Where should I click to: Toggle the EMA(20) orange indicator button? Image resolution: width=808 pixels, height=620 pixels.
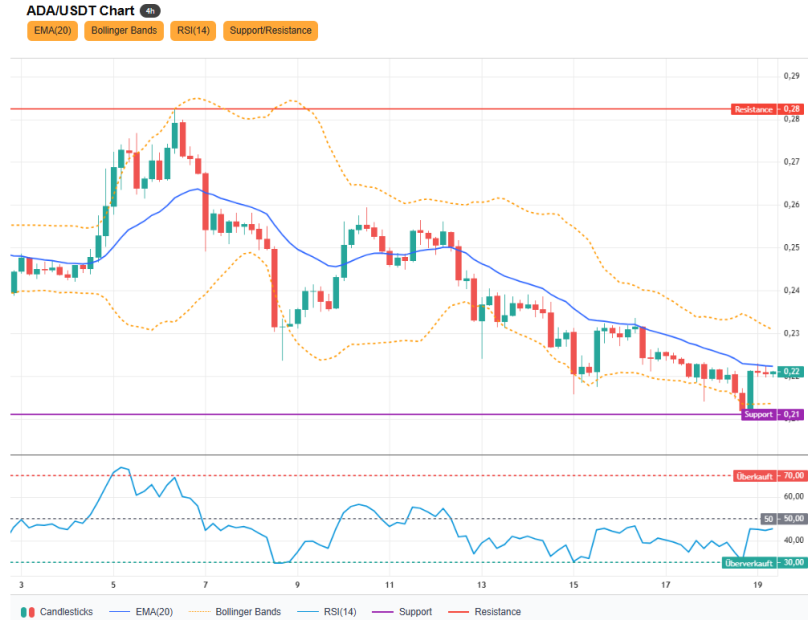[53, 30]
